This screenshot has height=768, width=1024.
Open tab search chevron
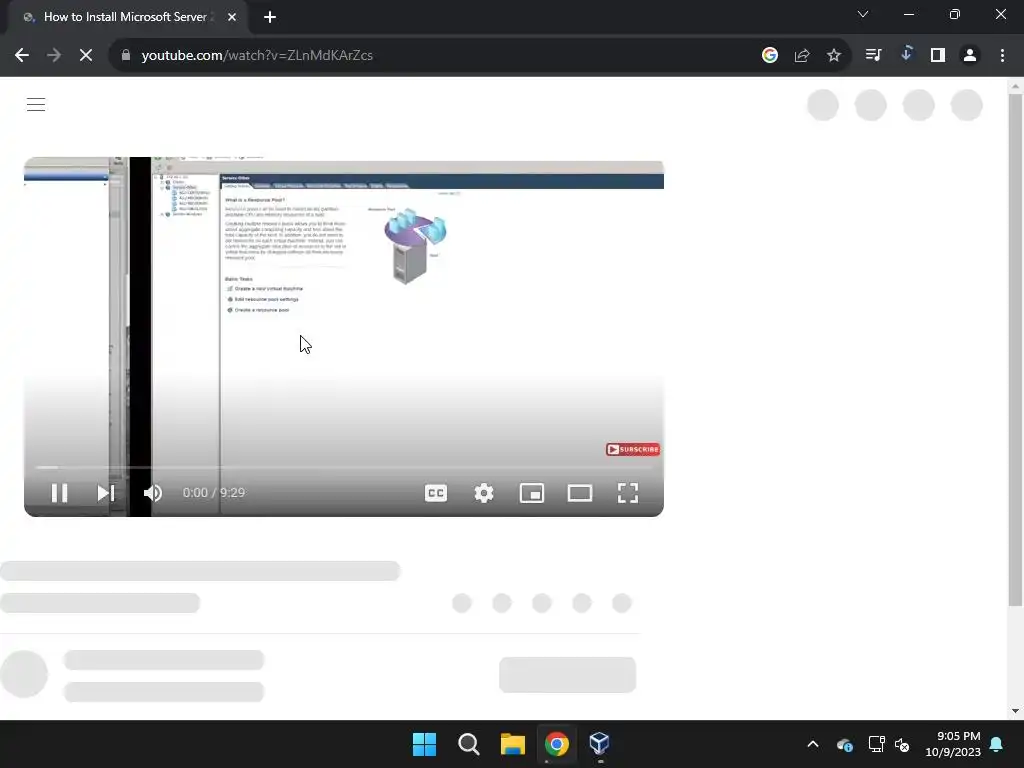[863, 14]
